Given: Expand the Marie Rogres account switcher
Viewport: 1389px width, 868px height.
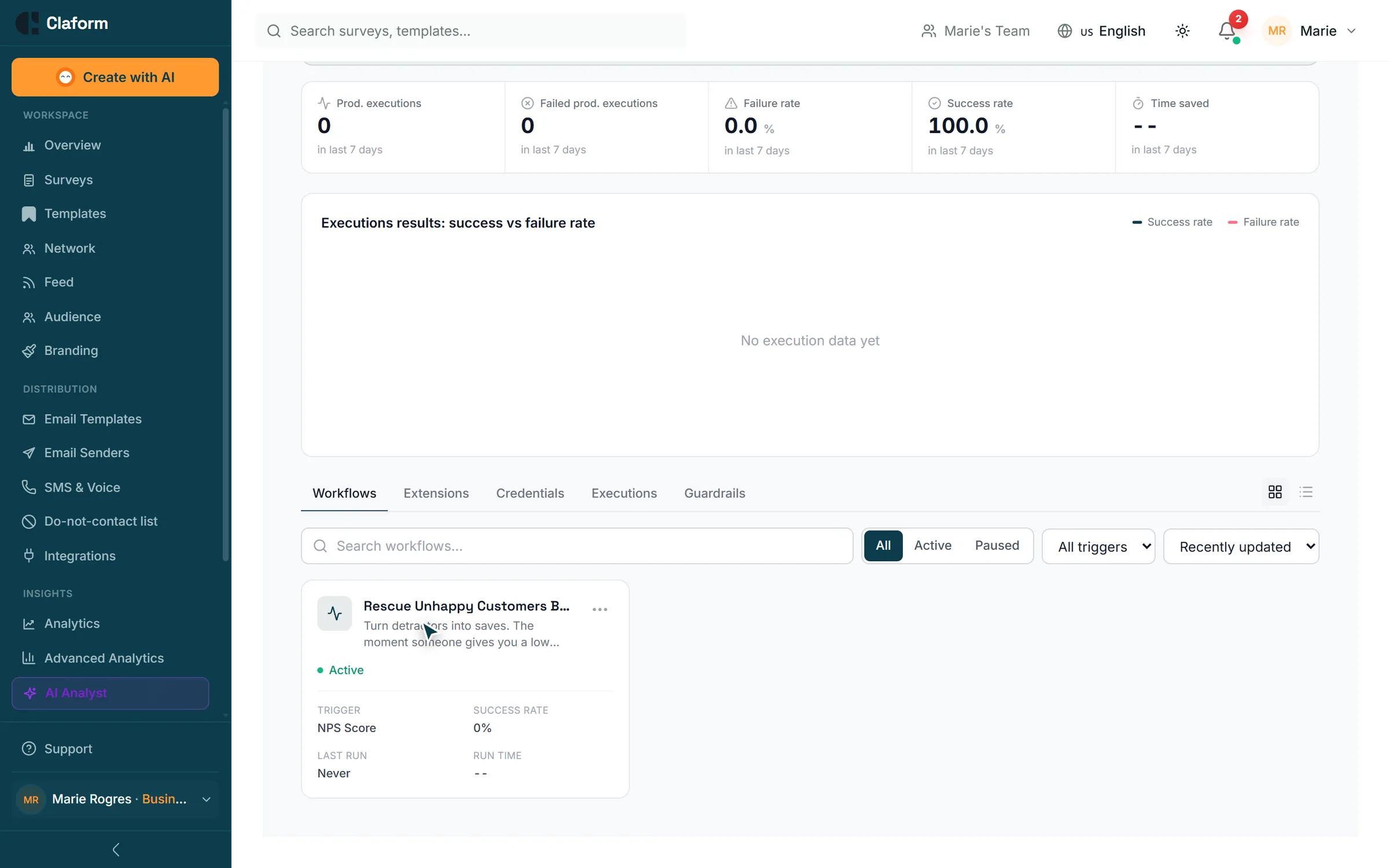Looking at the screenshot, I should pyautogui.click(x=115, y=799).
